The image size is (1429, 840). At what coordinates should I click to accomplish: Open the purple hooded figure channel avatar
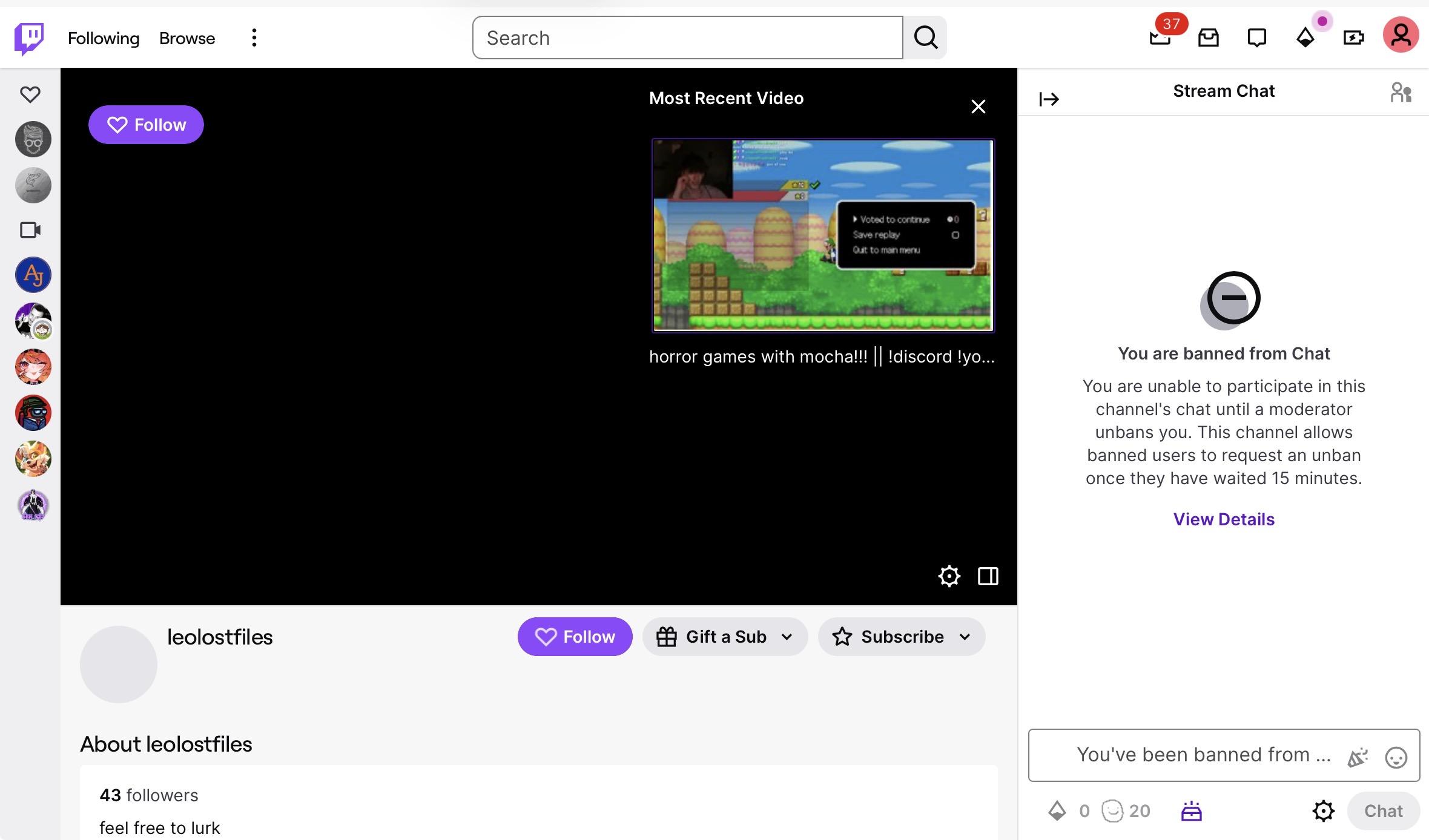point(33,505)
